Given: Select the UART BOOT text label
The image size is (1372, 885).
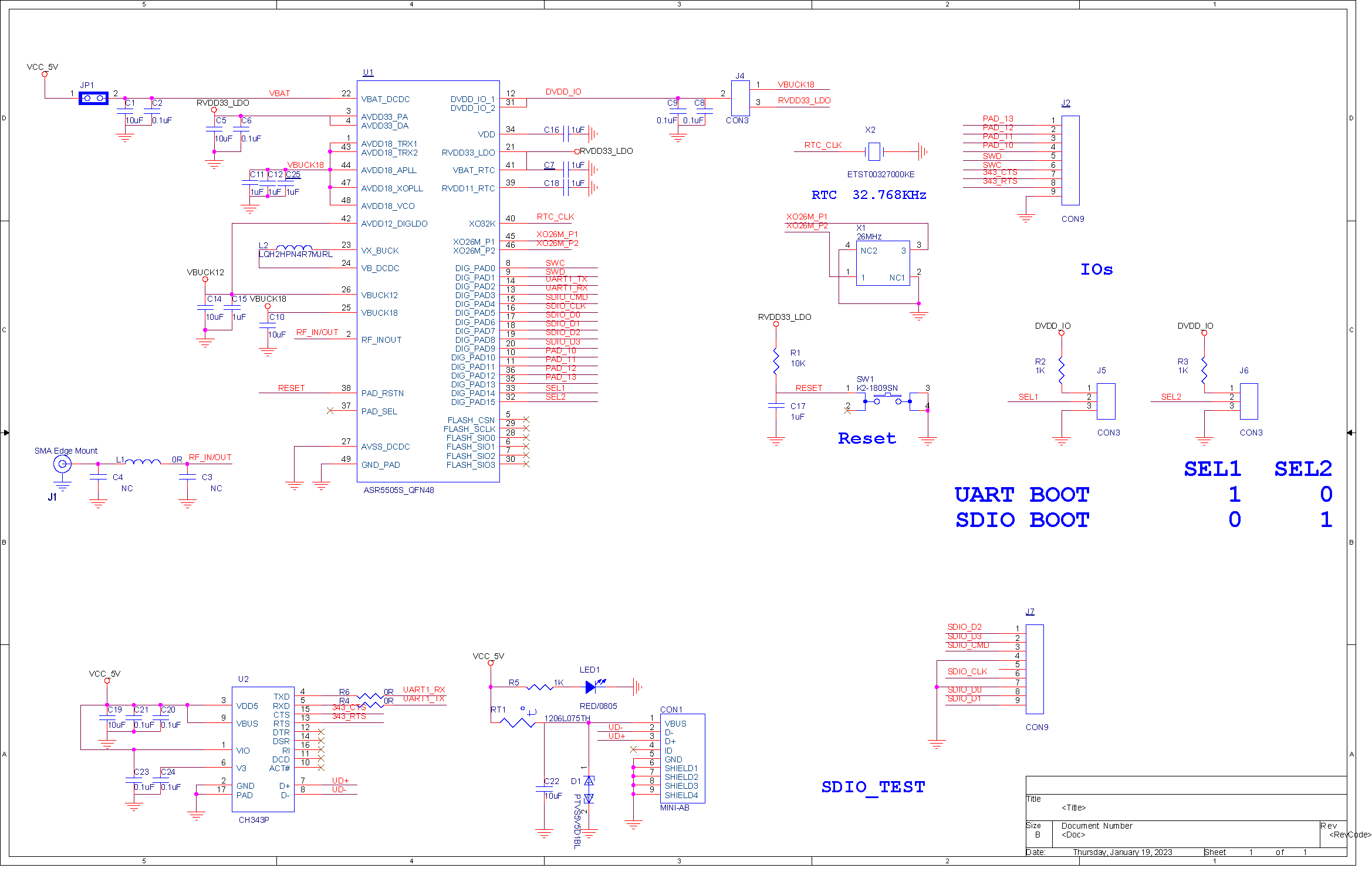Looking at the screenshot, I should 1022,495.
